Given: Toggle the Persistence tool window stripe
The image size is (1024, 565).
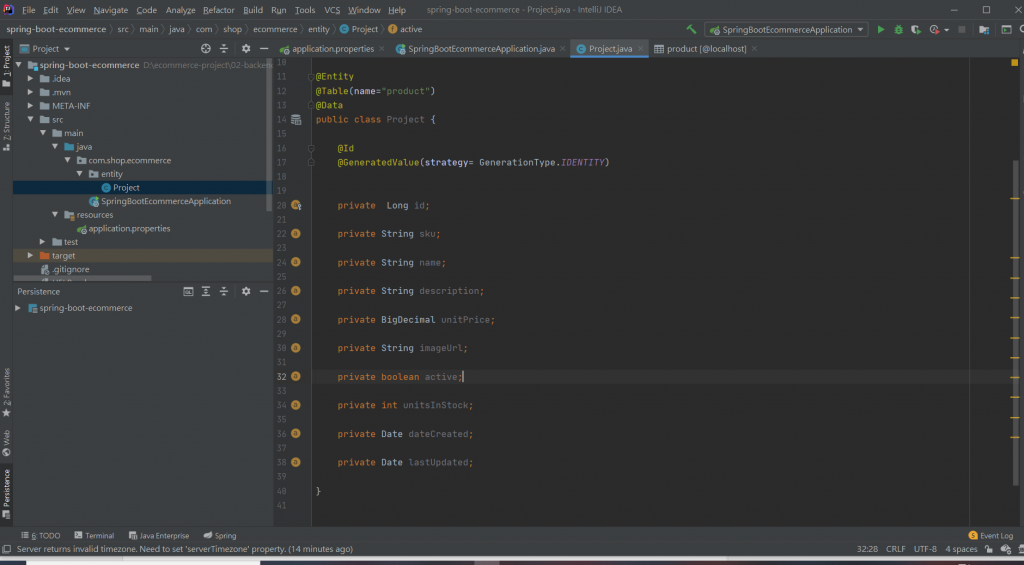Looking at the screenshot, I should [x=7, y=489].
